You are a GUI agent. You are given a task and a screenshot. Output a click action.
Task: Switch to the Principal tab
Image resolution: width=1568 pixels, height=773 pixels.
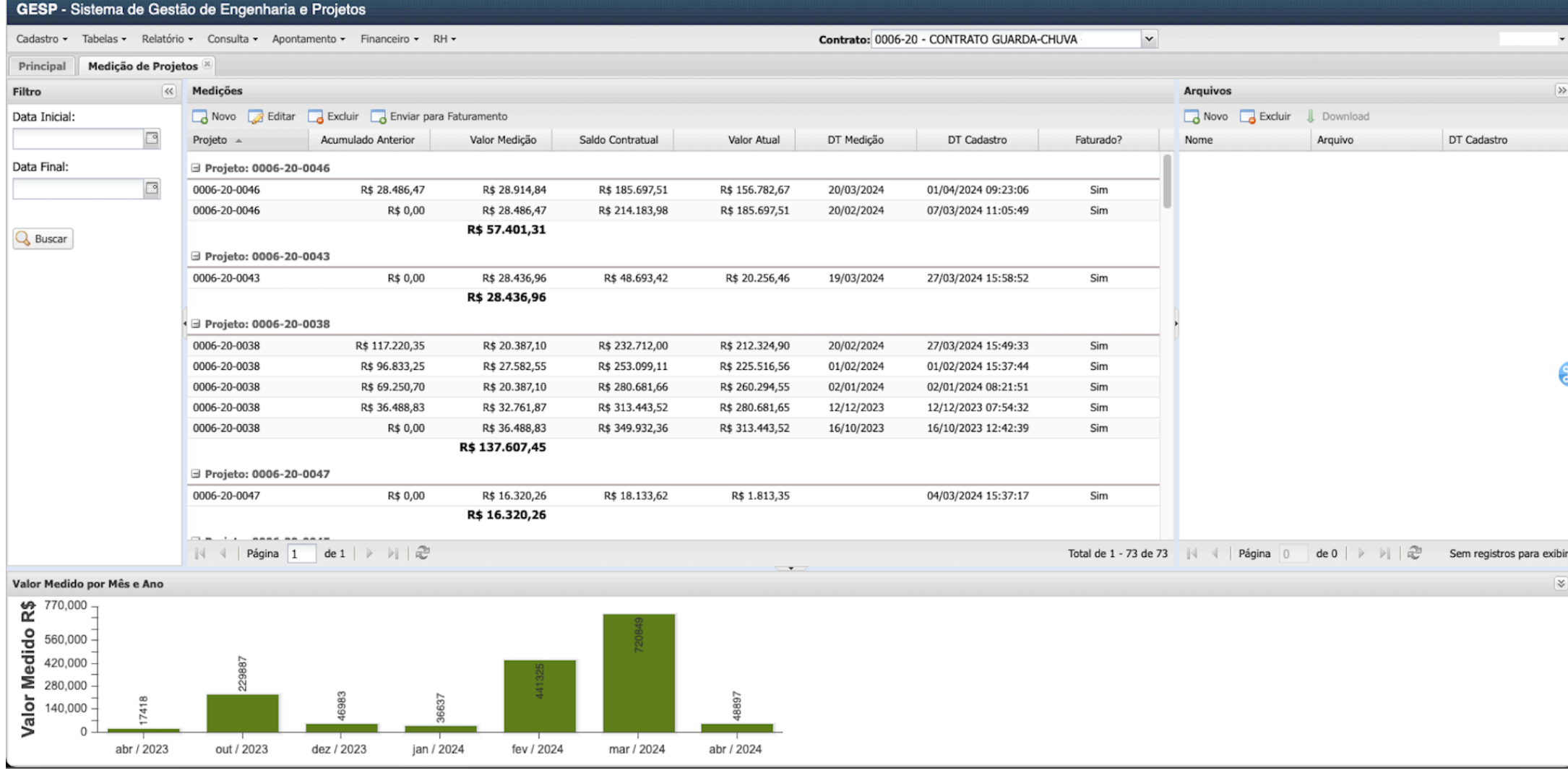tap(42, 66)
